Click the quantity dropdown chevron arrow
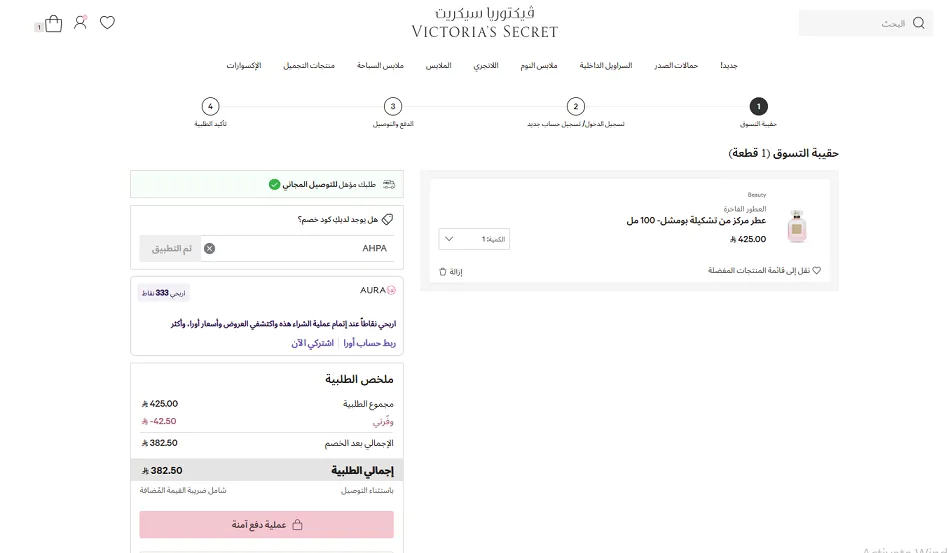This screenshot has height=553, width=948. click(x=449, y=239)
